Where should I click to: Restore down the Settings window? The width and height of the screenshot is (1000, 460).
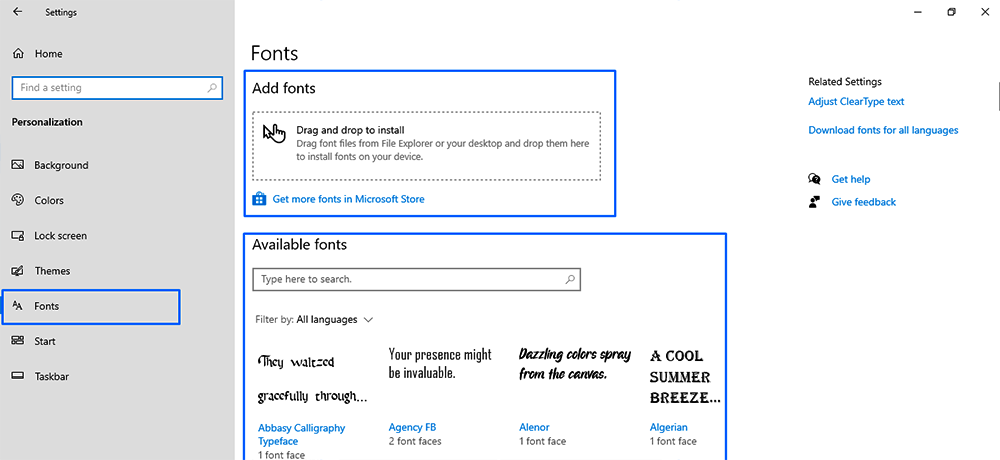pos(951,11)
